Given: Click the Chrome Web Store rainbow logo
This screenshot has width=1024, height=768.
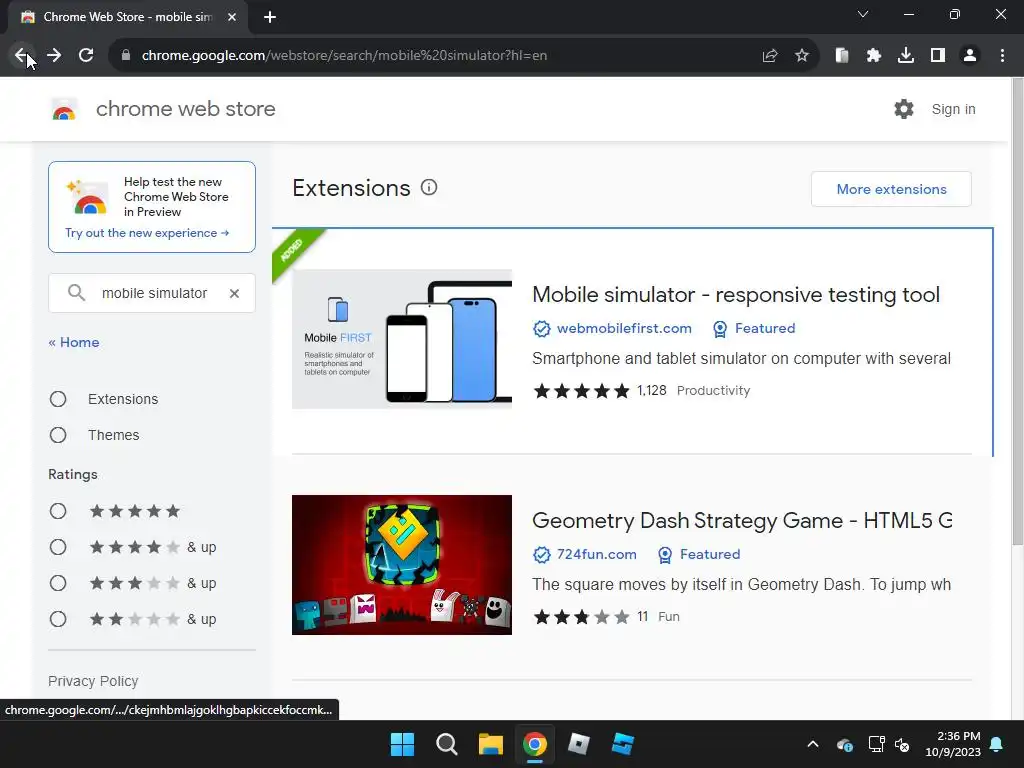Looking at the screenshot, I should click(x=64, y=110).
